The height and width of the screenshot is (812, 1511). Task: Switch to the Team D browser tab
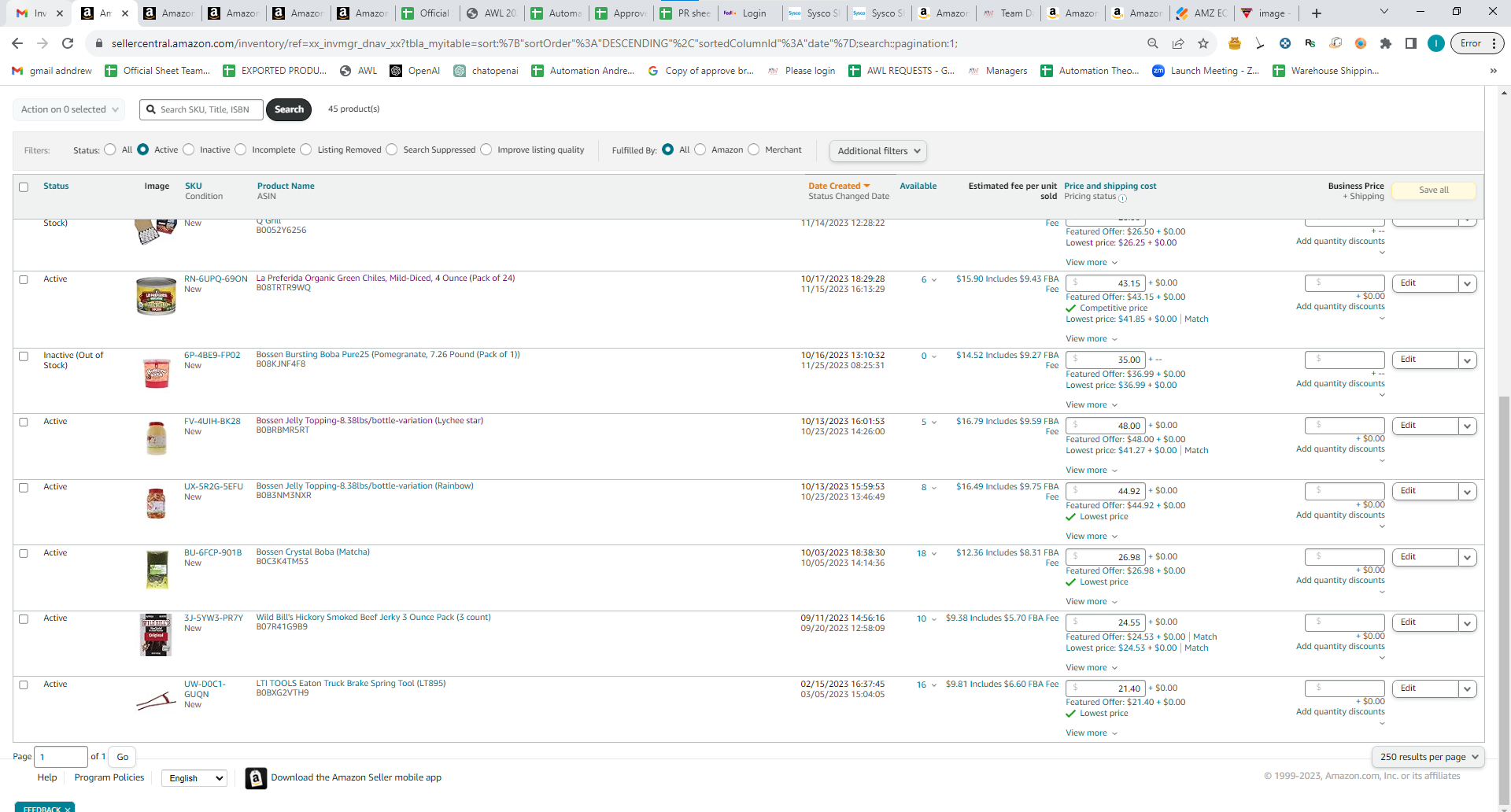pos(1009,13)
